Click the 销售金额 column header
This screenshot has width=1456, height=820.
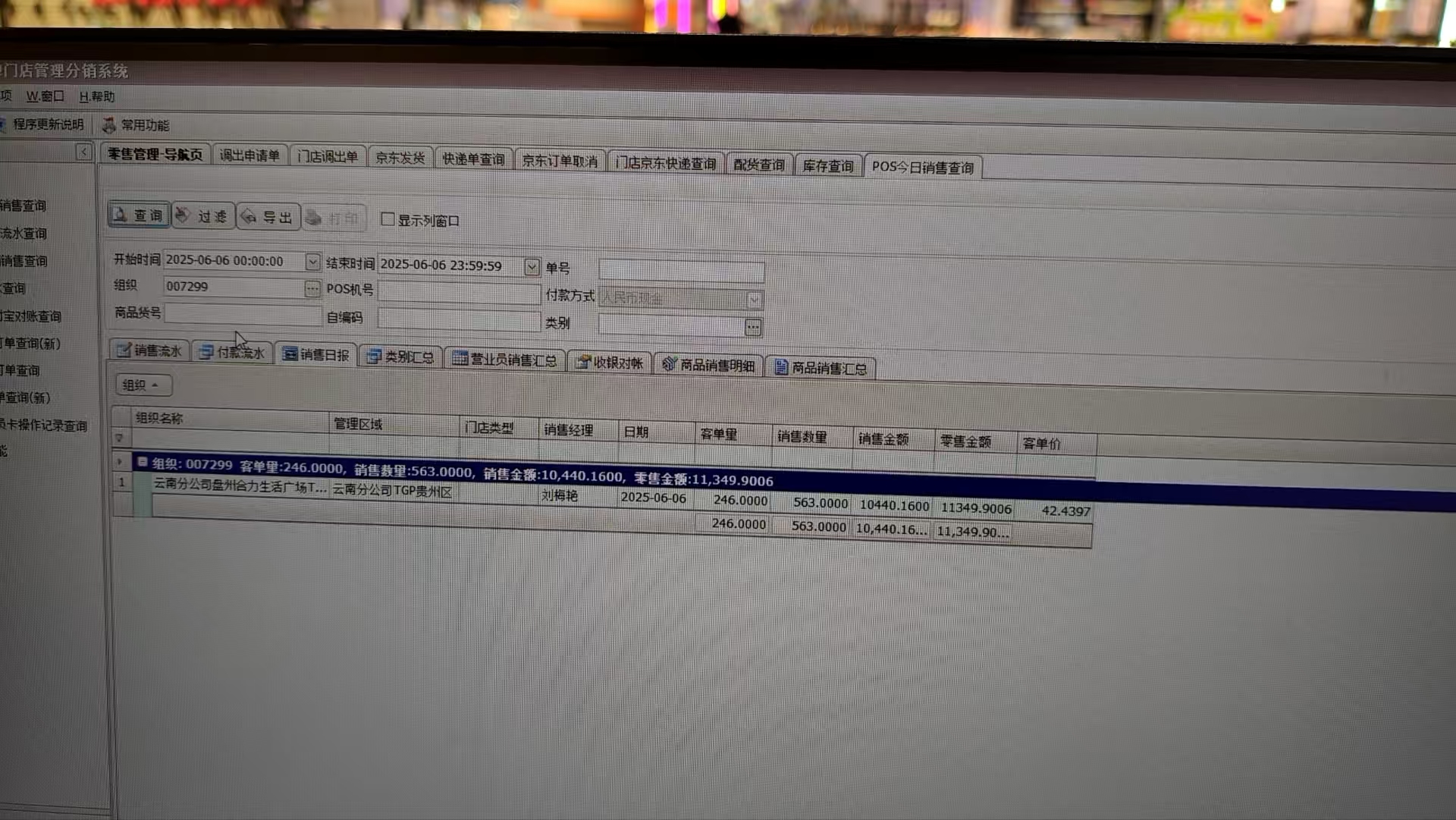(x=883, y=439)
